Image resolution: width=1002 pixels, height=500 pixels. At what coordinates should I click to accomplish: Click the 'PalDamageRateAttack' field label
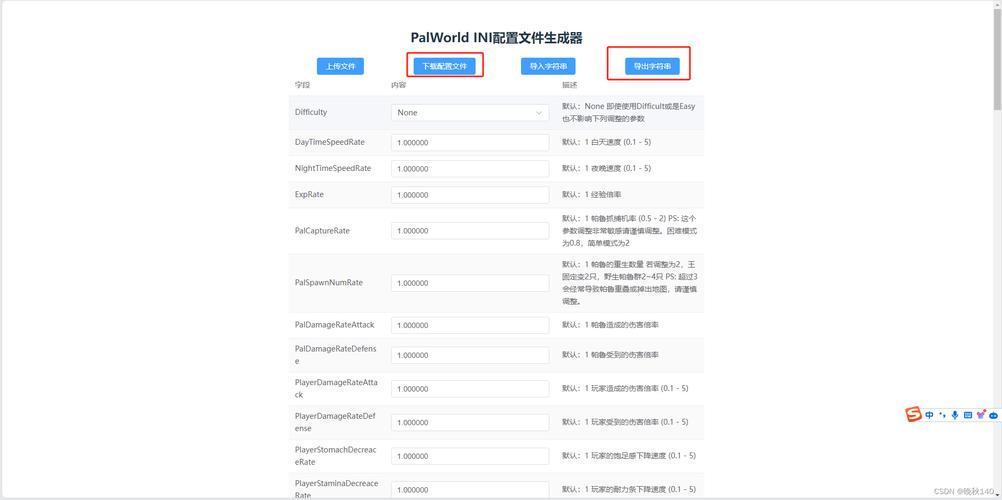(x=335, y=325)
